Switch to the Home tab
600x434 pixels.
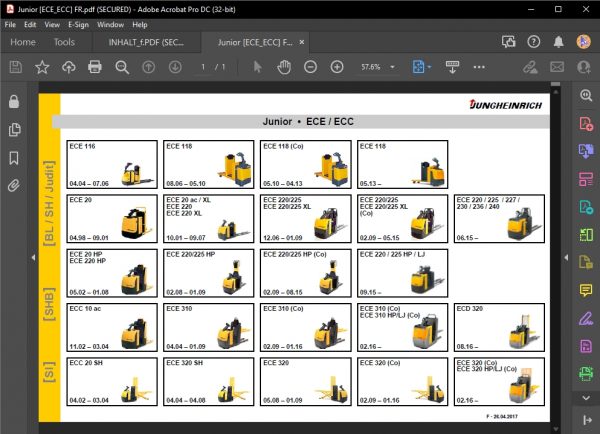click(x=23, y=42)
